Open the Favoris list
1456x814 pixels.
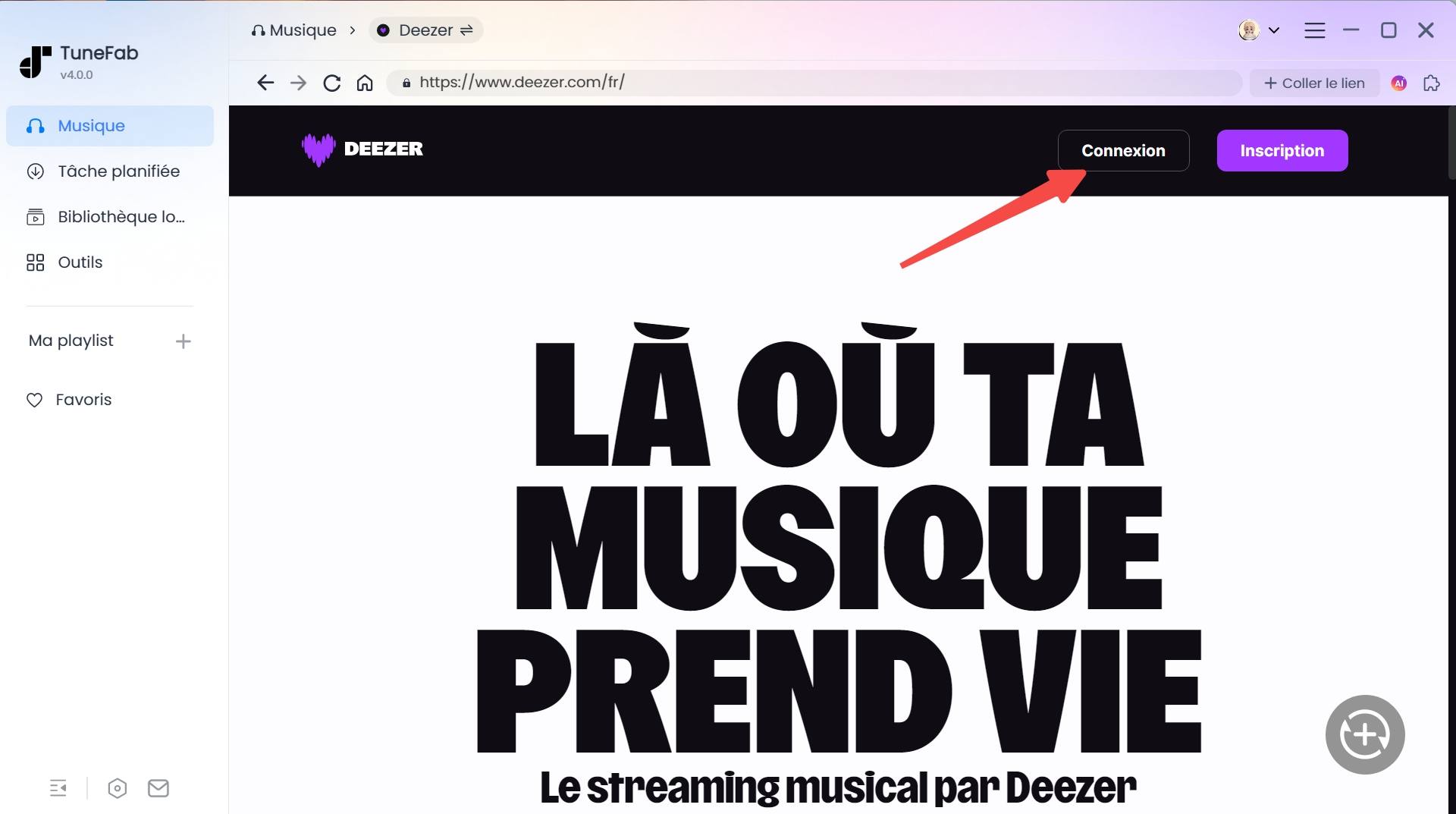point(82,399)
